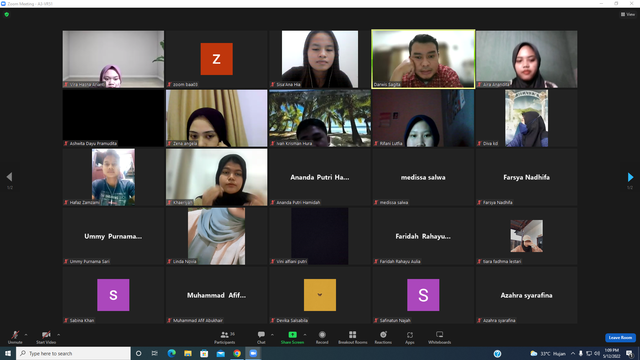Select tiara fadhma lestari's tile

coord(527,236)
